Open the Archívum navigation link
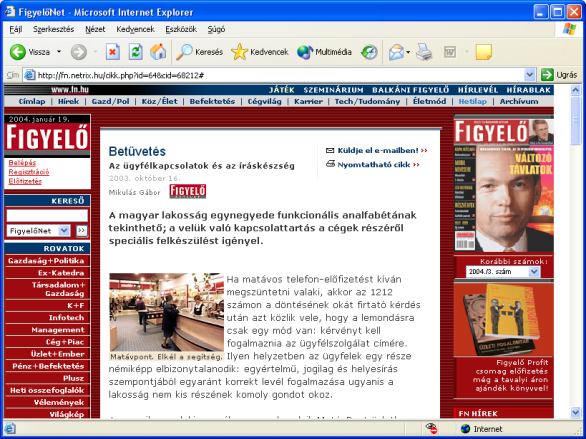 click(x=519, y=101)
